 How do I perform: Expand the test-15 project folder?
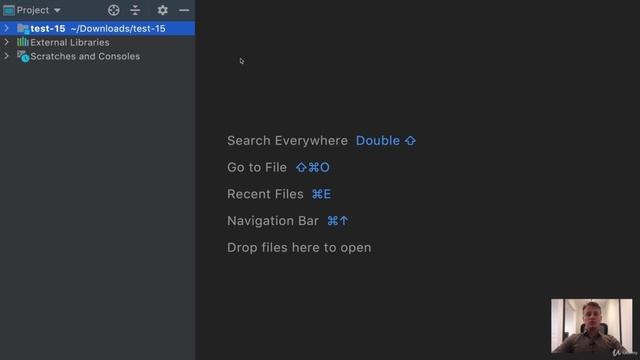[6, 28]
